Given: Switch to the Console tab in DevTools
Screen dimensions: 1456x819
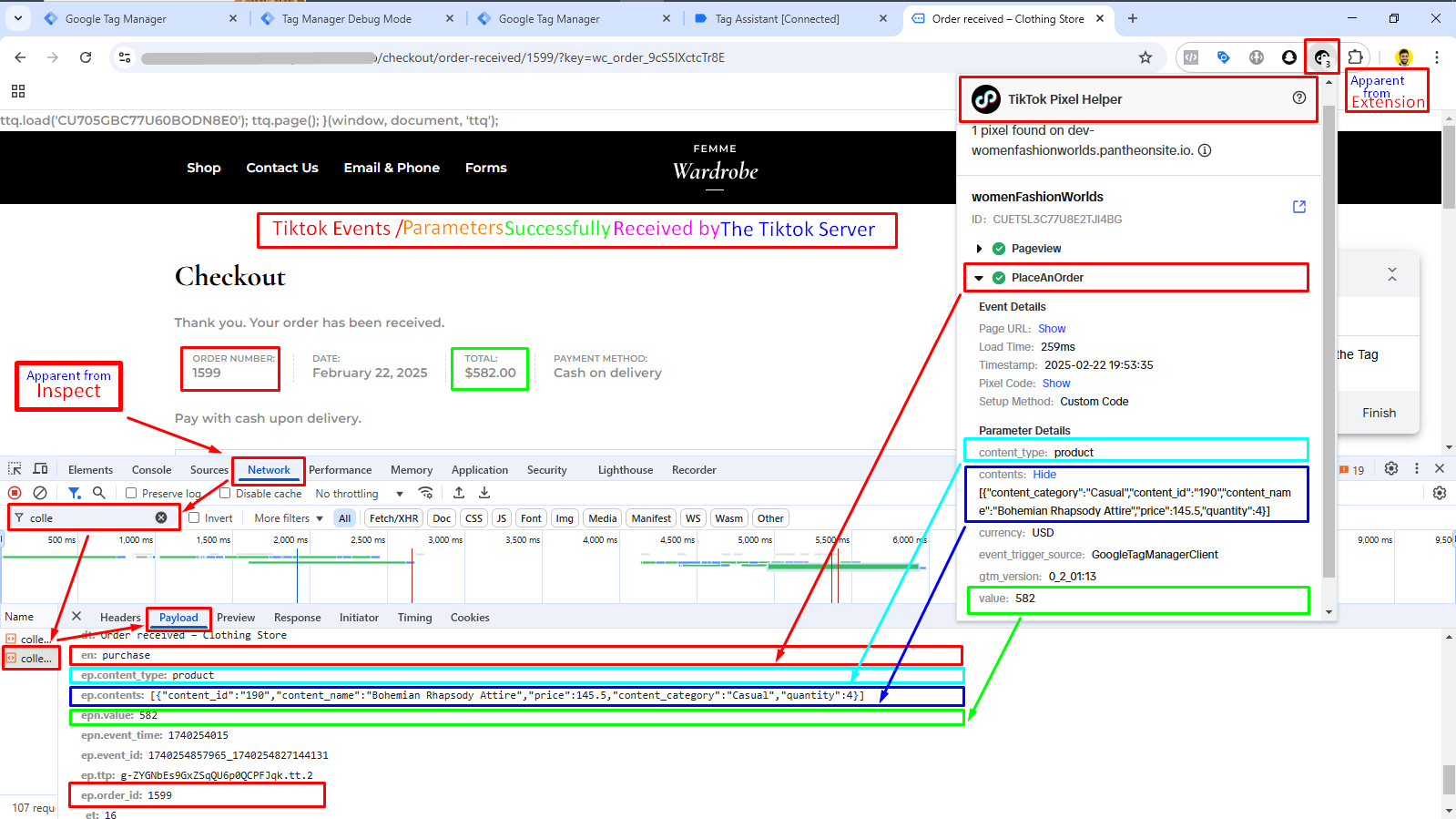Looking at the screenshot, I should click(x=151, y=470).
